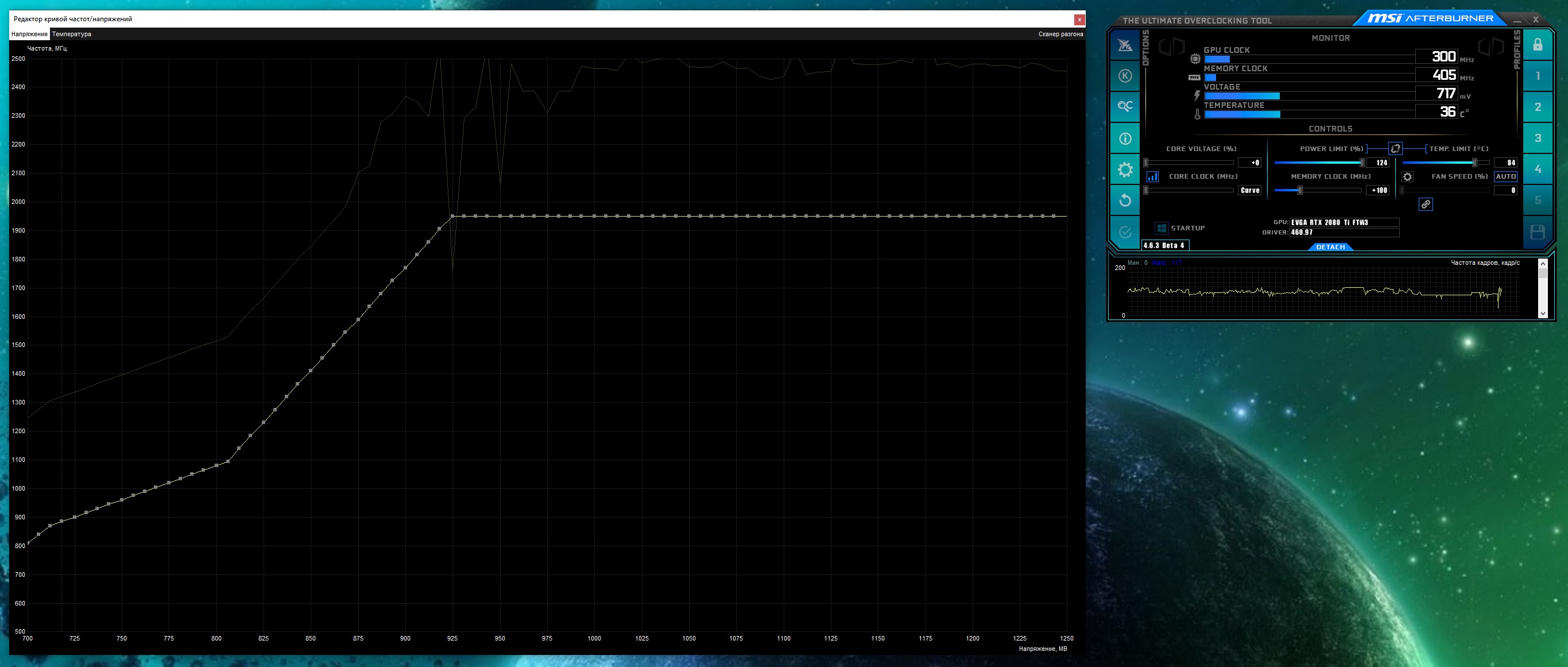
Task: Open the system information panel
Action: [1125, 138]
